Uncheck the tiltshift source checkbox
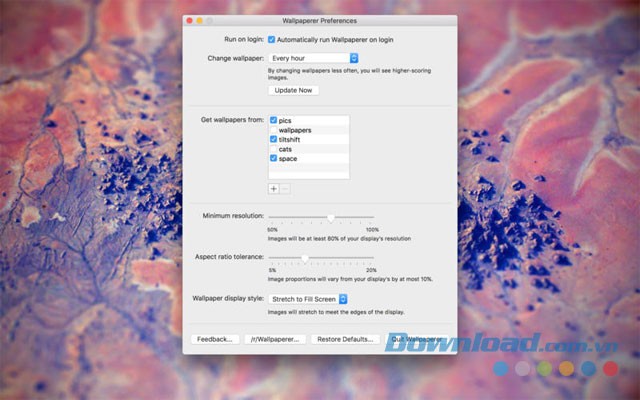 coord(274,139)
